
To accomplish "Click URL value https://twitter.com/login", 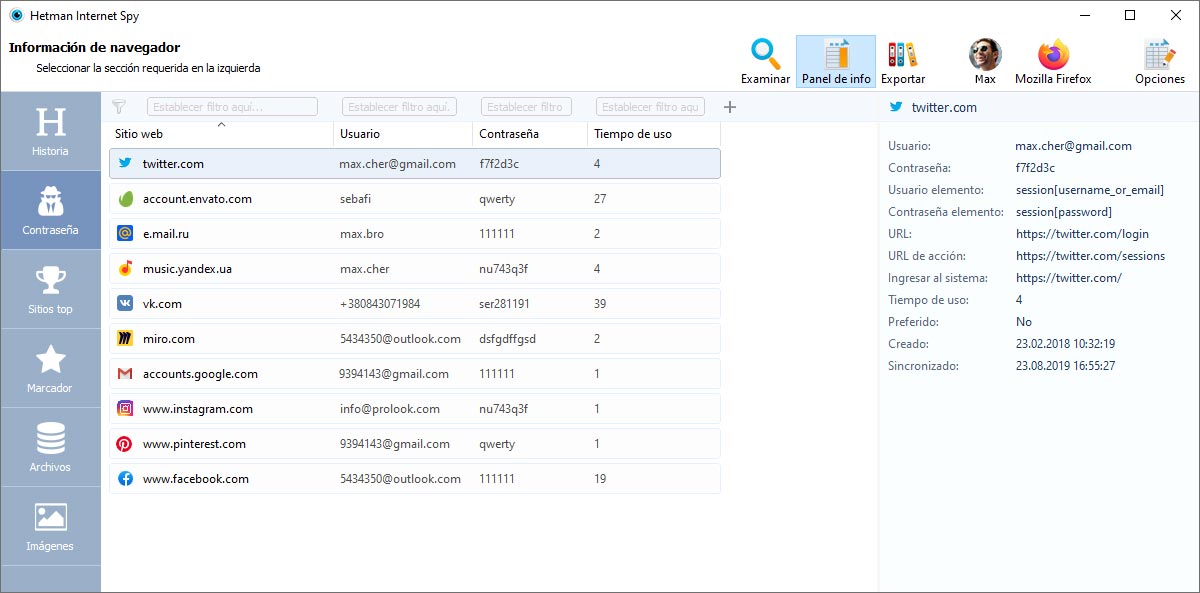I will point(1082,234).
